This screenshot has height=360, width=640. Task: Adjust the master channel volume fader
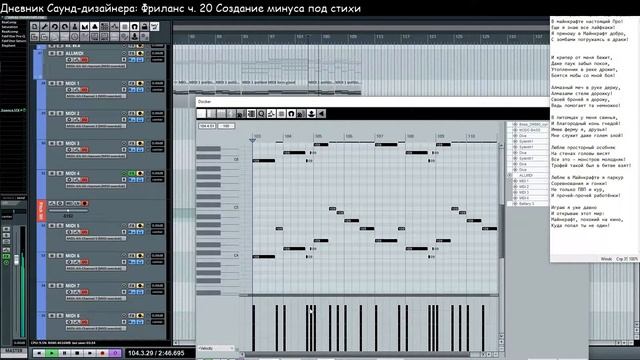(x=17, y=260)
